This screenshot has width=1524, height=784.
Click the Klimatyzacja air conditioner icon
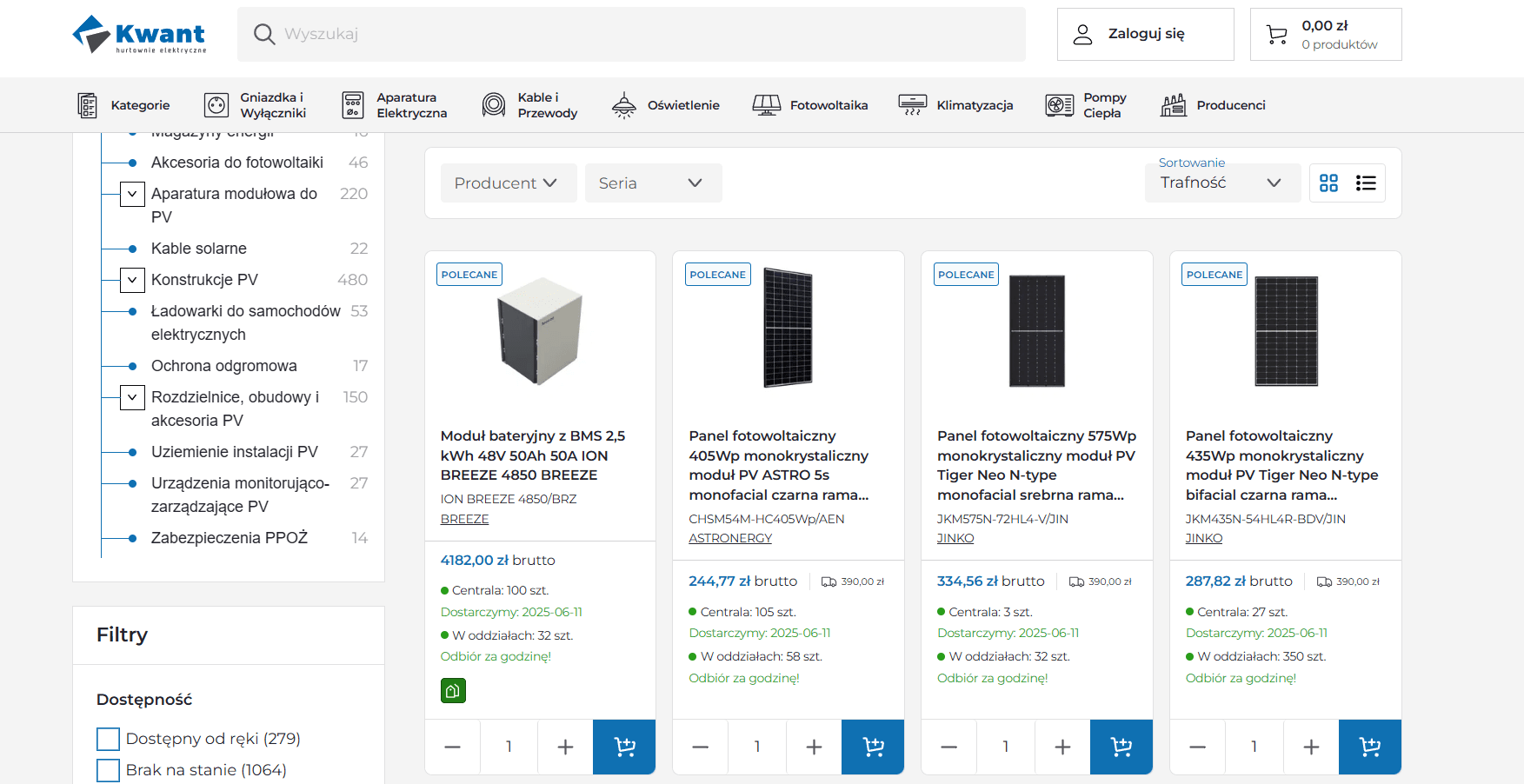pos(913,105)
